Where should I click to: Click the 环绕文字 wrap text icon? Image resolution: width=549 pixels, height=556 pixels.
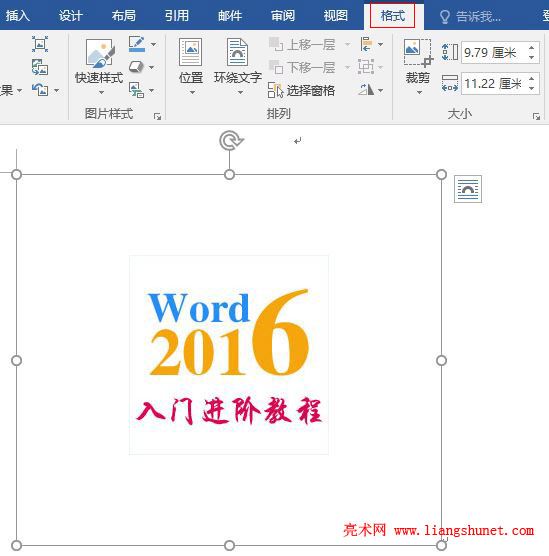pos(237,52)
